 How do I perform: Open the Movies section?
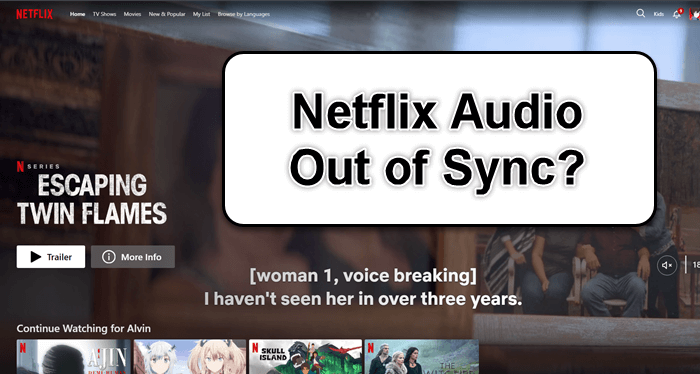click(133, 14)
